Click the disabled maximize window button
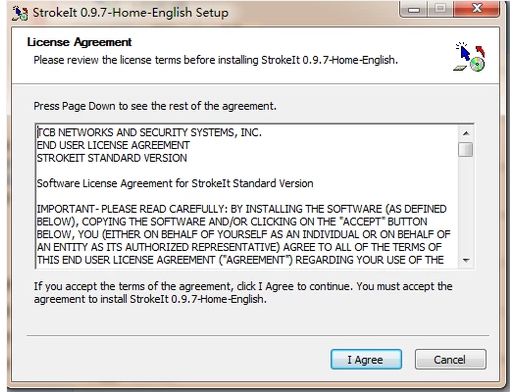Image resolution: width=510 pixels, height=392 pixels. point(440,9)
